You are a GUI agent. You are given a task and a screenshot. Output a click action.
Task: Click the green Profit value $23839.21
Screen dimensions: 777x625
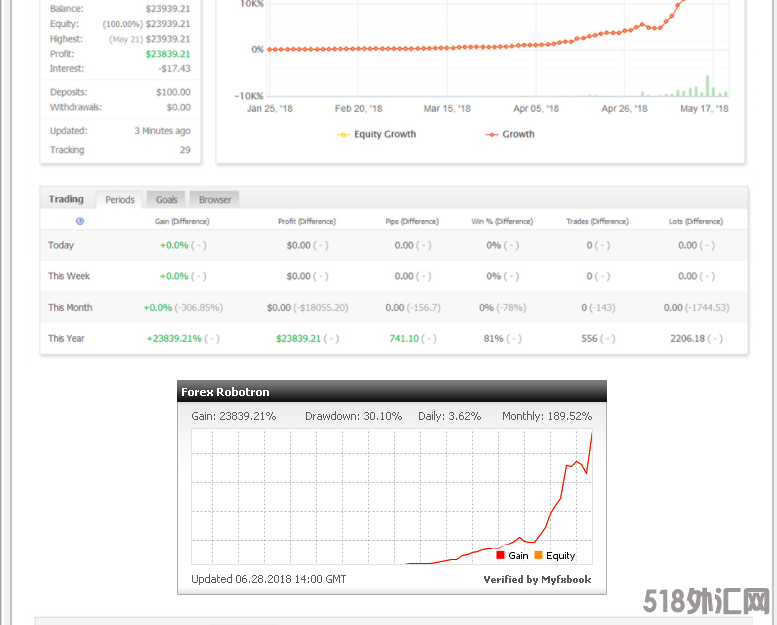pyautogui.click(x=167, y=54)
